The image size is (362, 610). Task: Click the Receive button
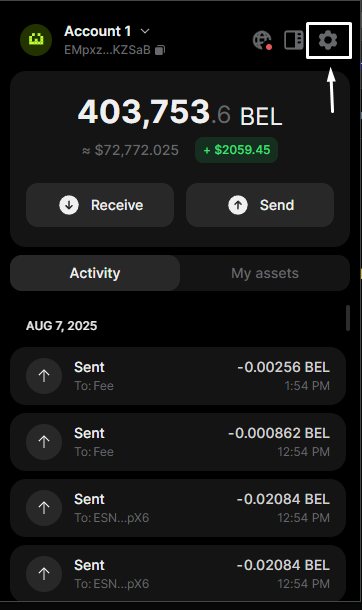(100, 205)
